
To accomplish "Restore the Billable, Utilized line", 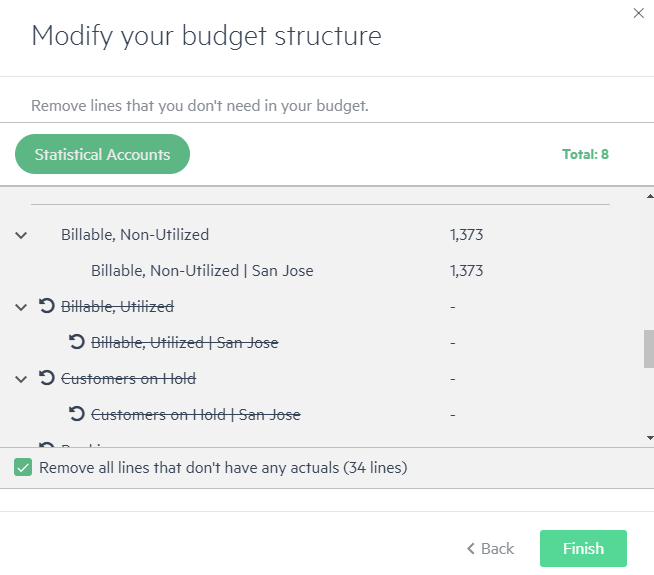I will tap(47, 306).
